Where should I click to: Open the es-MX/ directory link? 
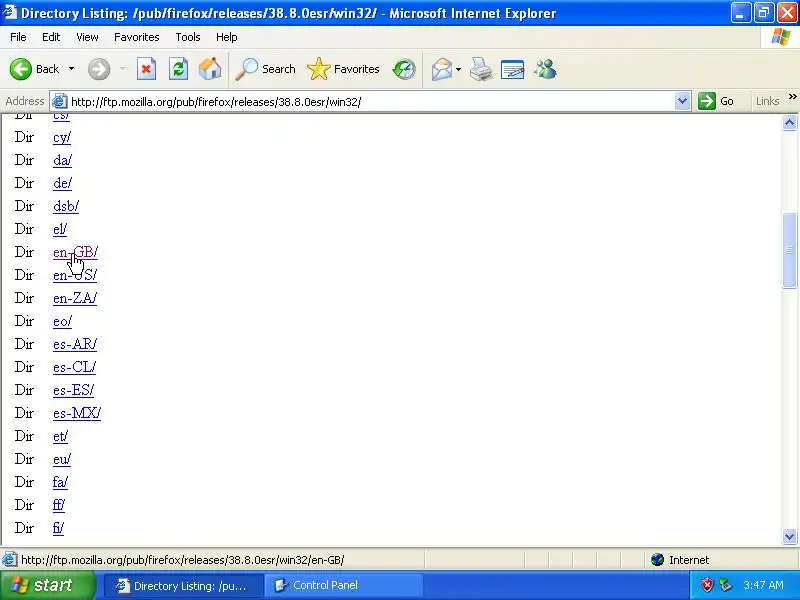pos(77,413)
